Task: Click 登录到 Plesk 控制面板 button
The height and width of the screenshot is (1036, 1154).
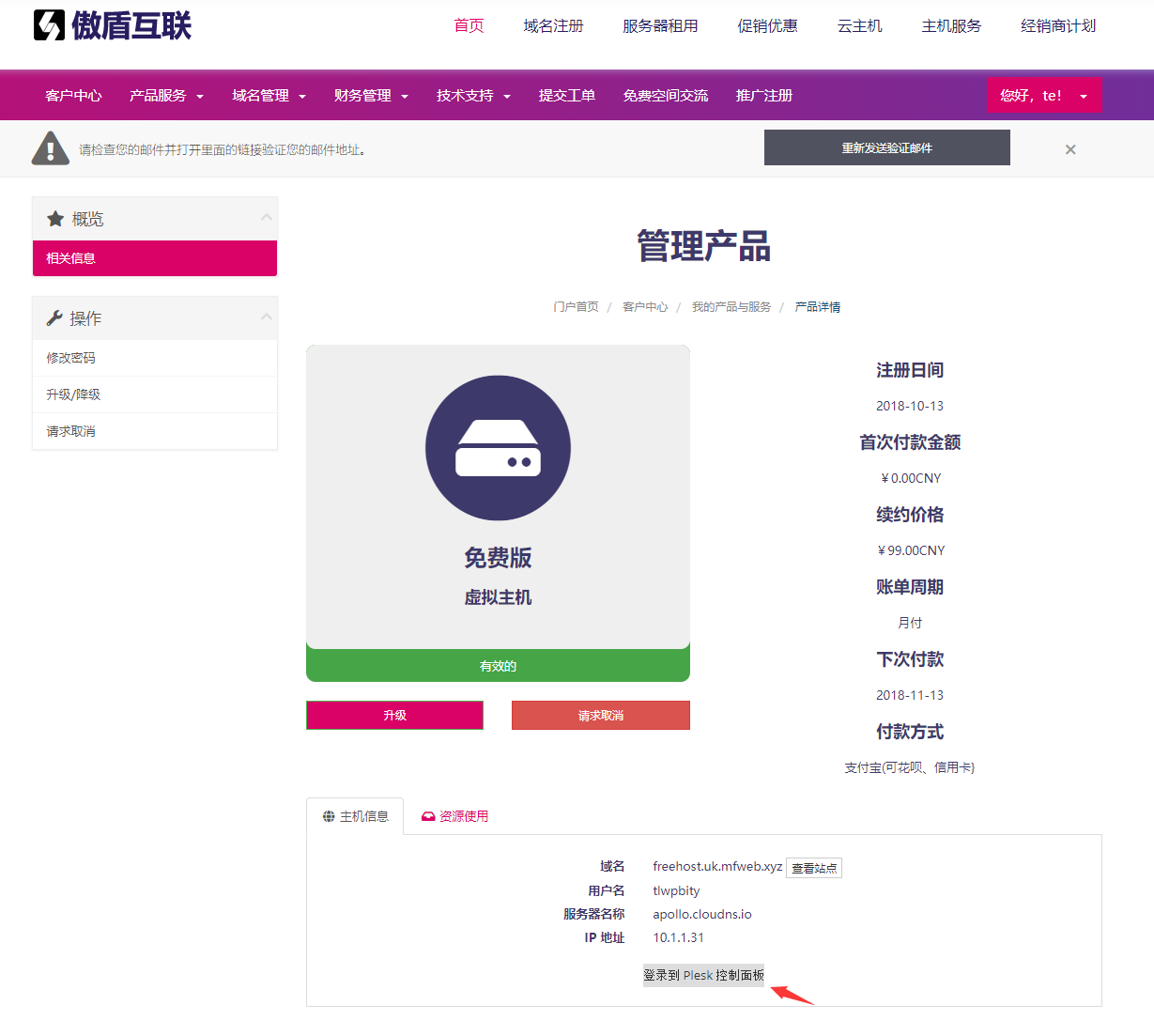Action: tap(703, 975)
